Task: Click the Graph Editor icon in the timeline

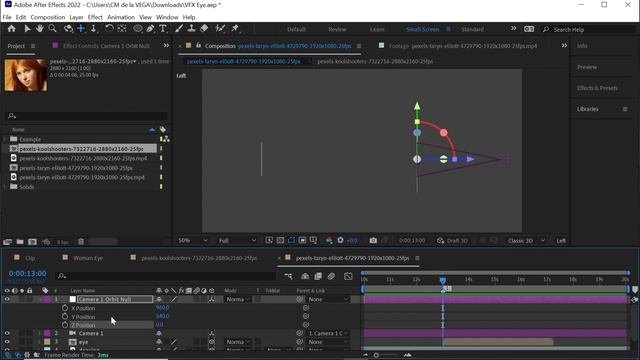Action: pos(348,276)
